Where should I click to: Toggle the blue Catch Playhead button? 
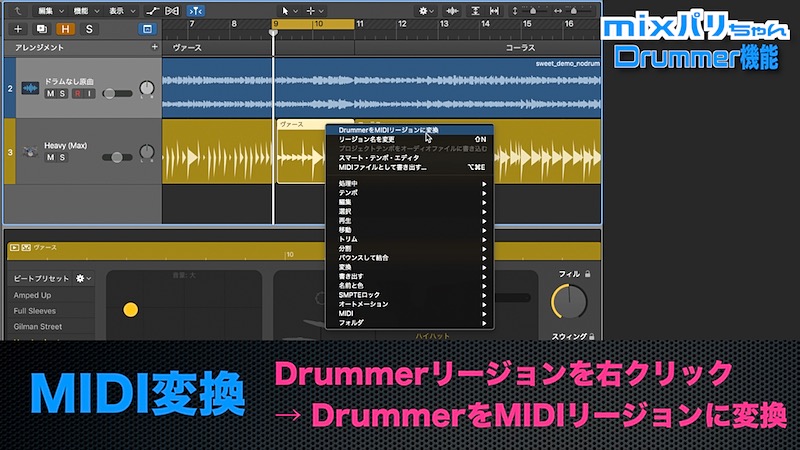click(x=195, y=11)
